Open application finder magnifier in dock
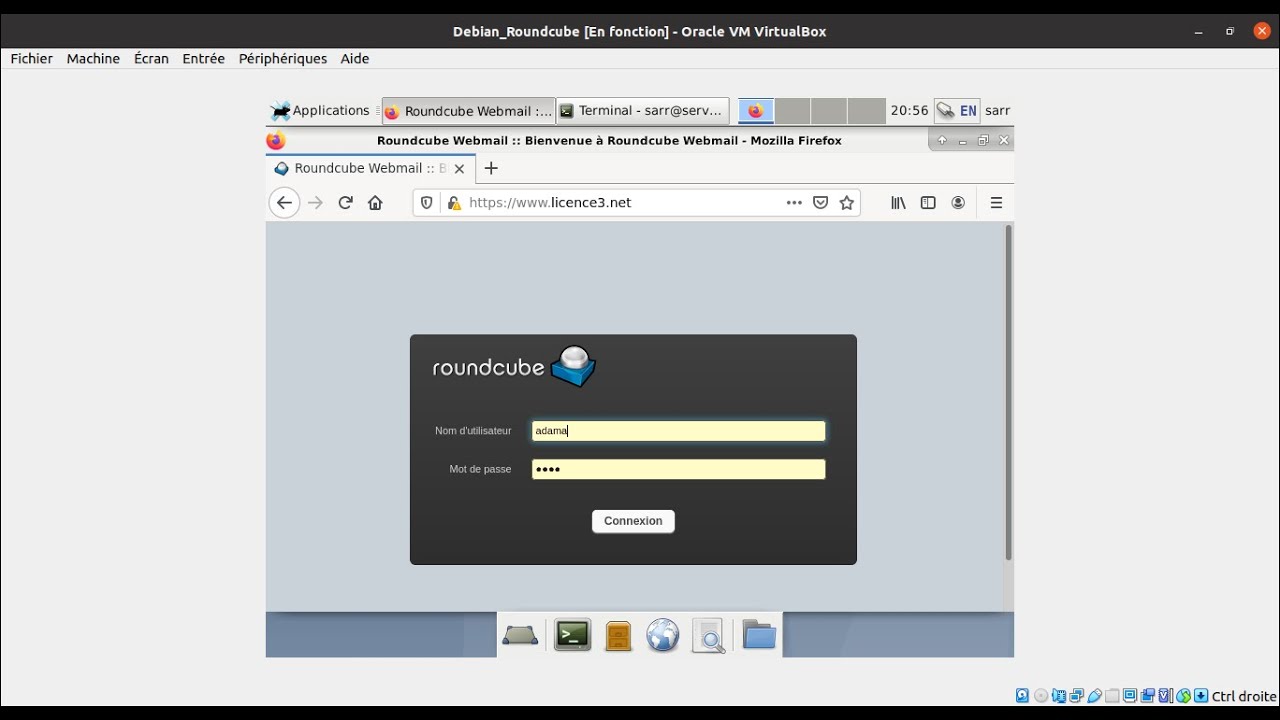 pos(708,636)
